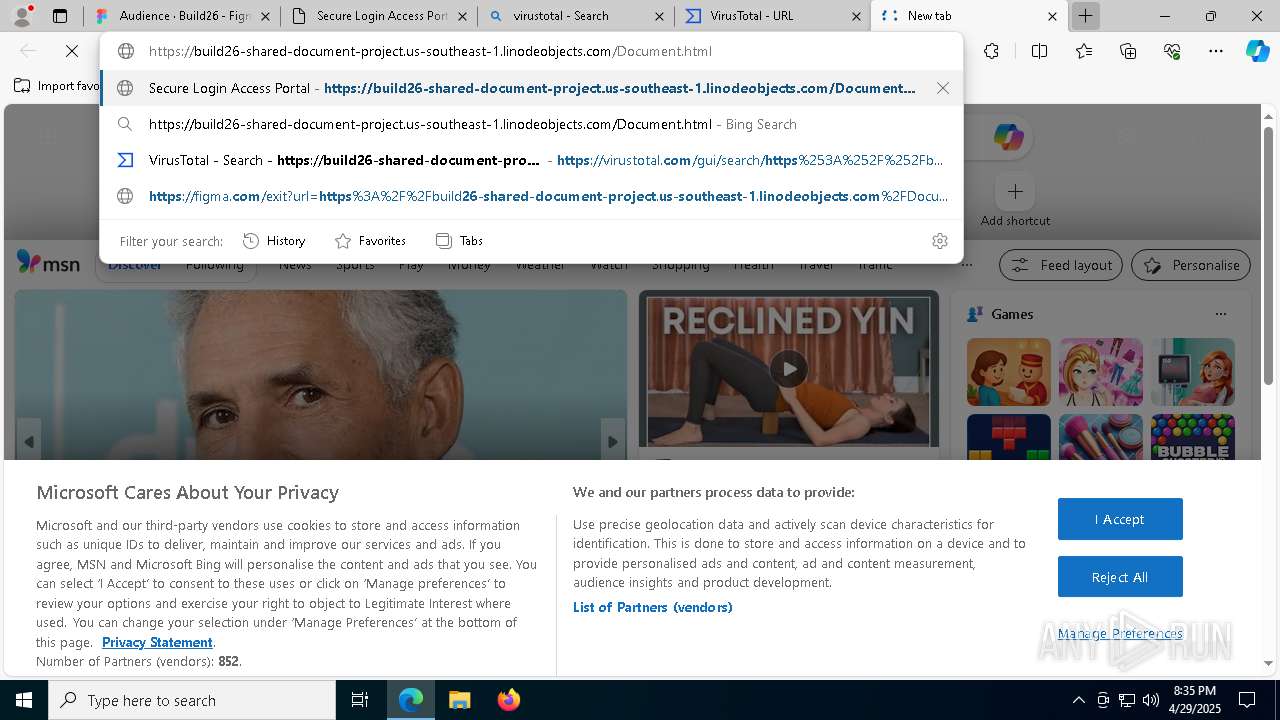Open the taskbar clock showing 8:35 PM

pos(1194,700)
